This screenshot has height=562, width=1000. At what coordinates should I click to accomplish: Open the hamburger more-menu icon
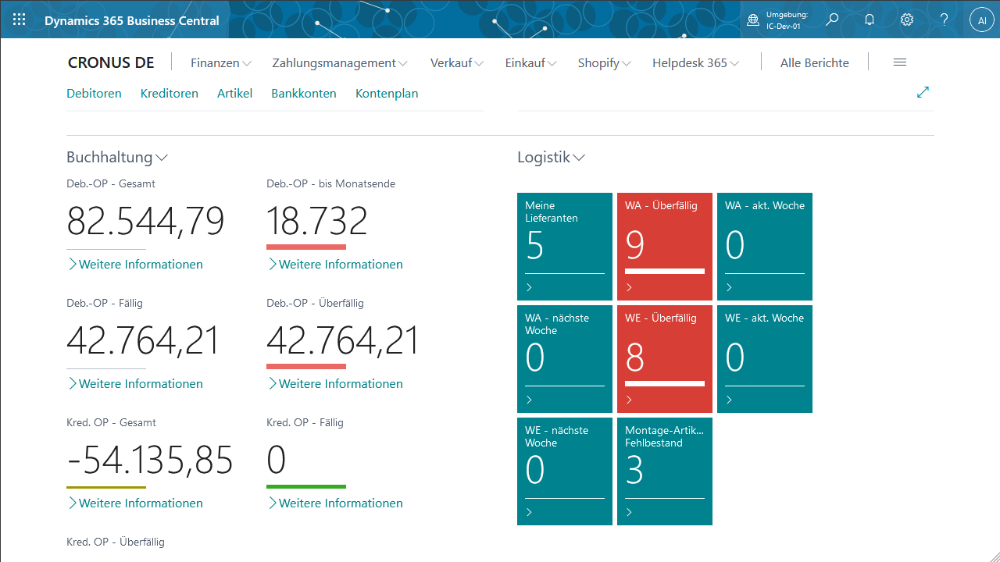coord(900,63)
